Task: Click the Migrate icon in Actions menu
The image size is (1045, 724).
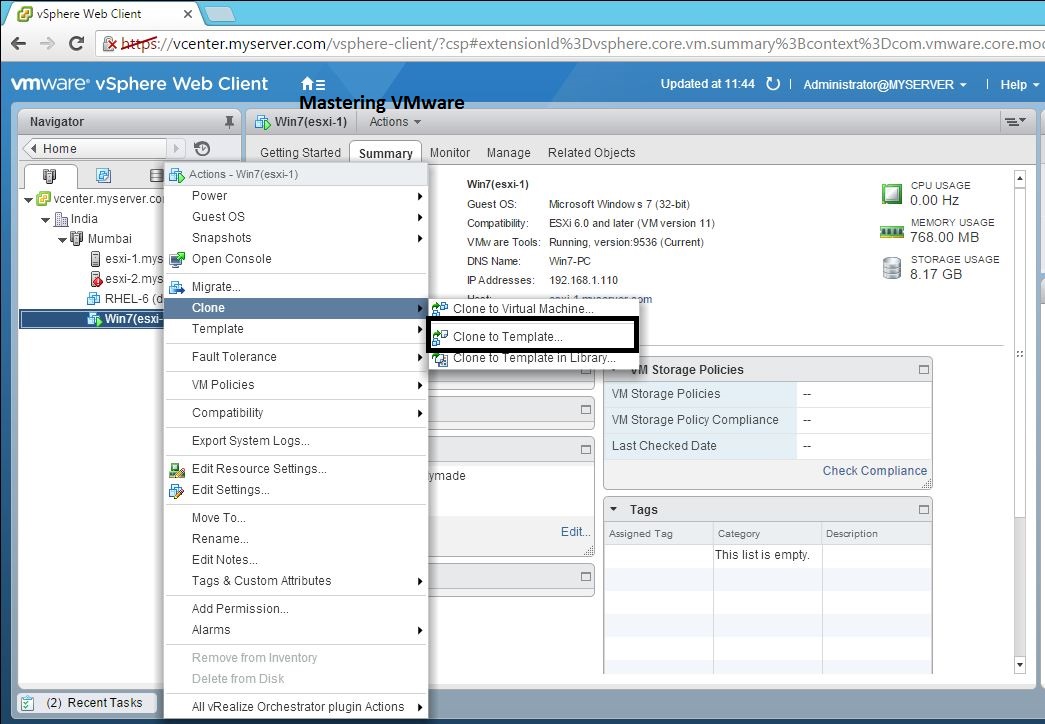Action: [177, 287]
